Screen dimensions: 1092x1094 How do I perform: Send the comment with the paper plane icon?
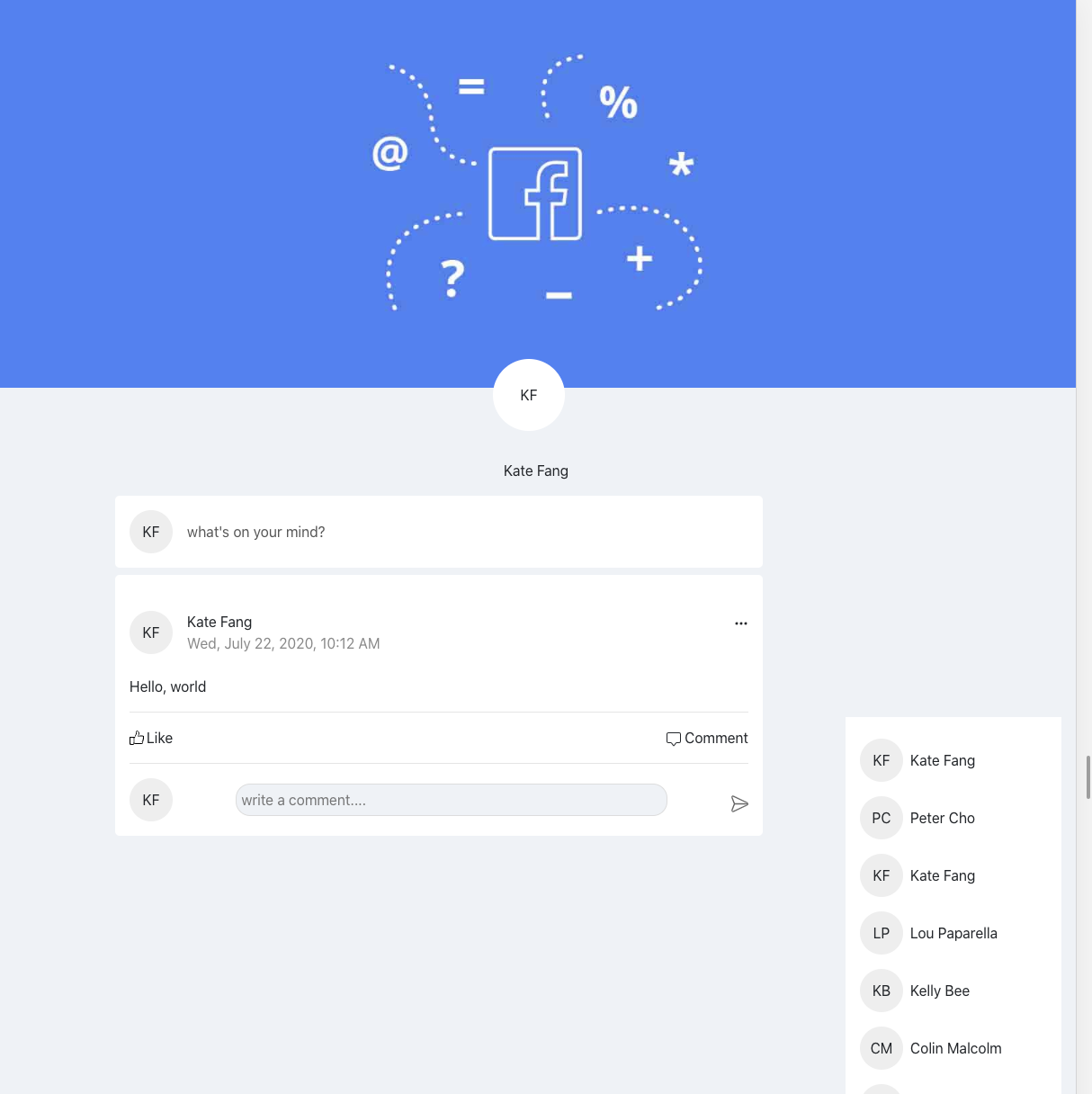pyautogui.click(x=739, y=803)
